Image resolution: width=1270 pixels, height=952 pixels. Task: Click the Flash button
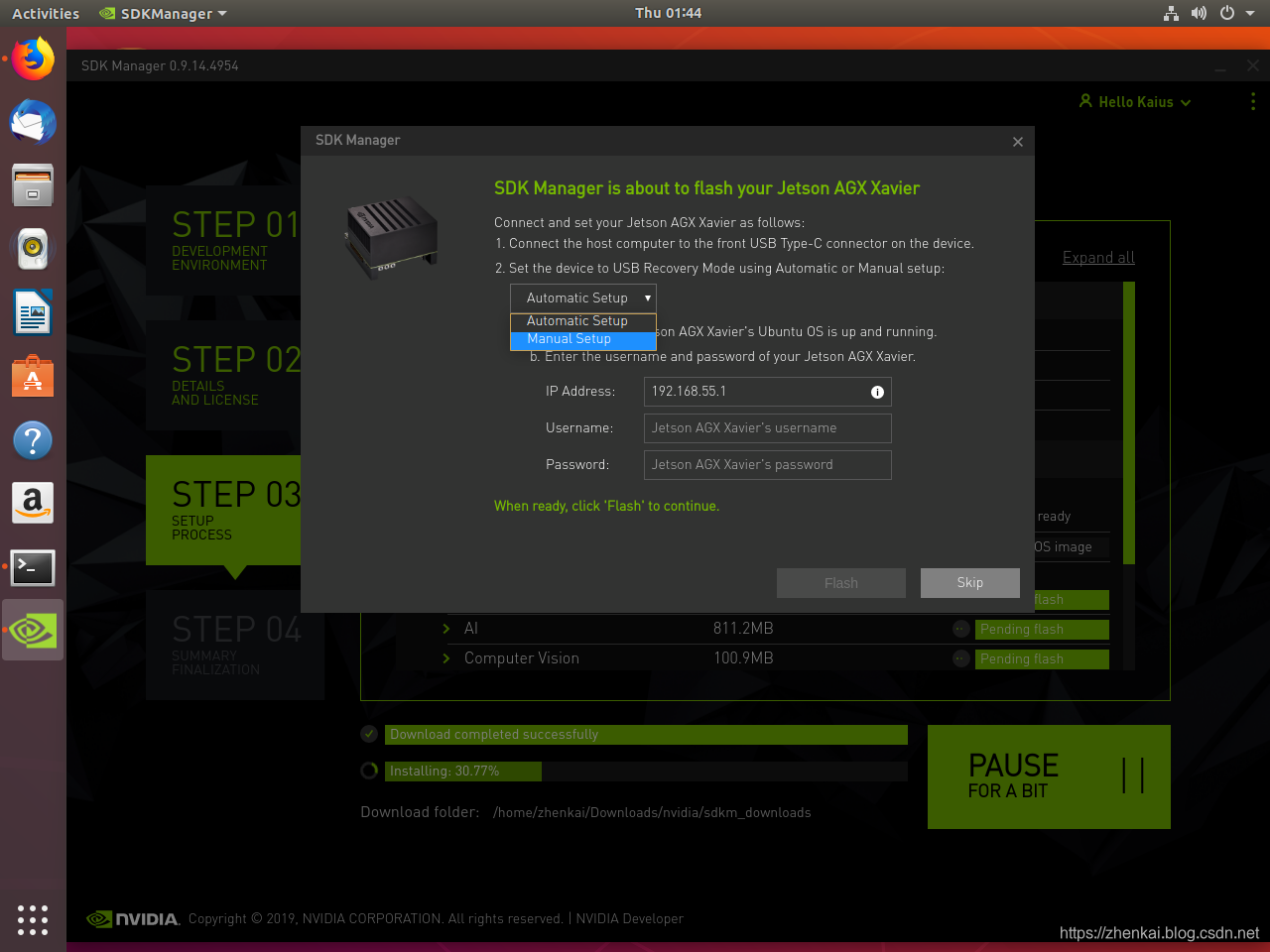[x=841, y=583]
